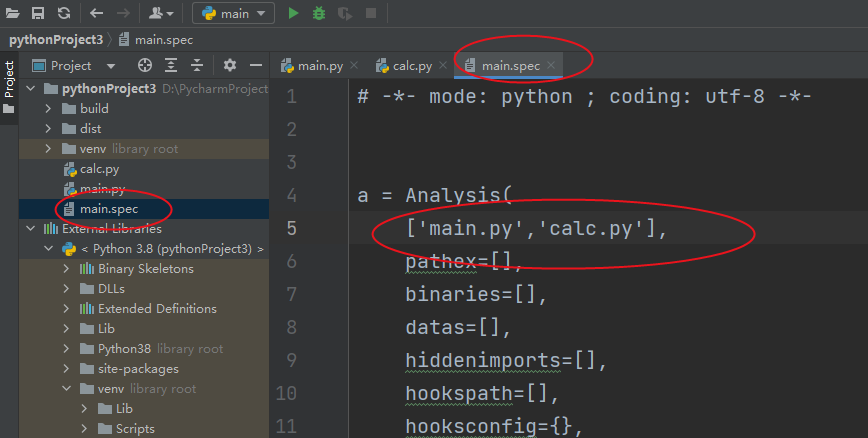Click 'a = Analysis(' in the editor

[436, 195]
